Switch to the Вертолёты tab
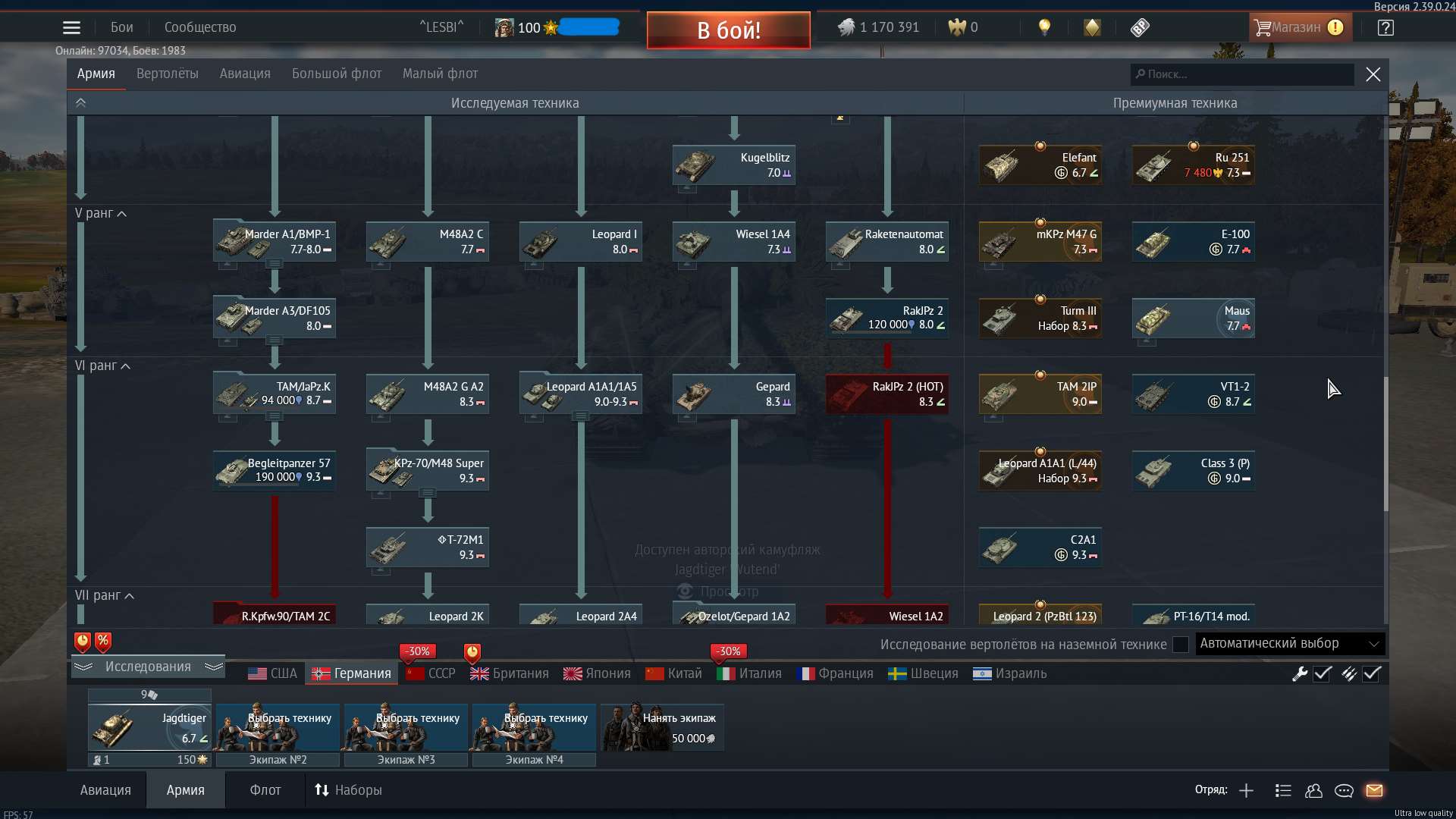This screenshot has height=819, width=1456. tap(167, 74)
